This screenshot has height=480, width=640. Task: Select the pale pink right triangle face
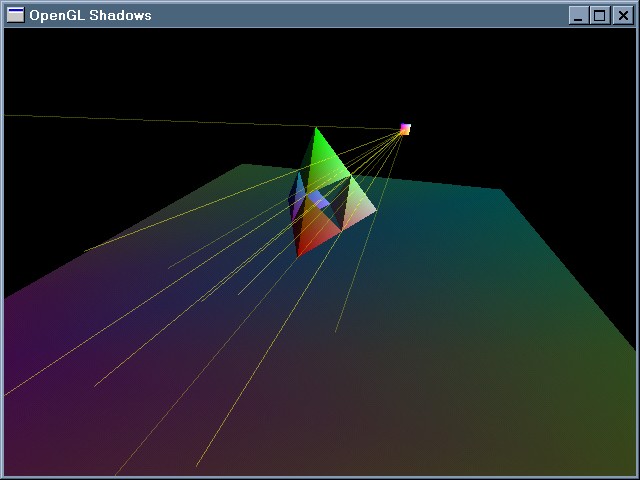tap(360, 206)
